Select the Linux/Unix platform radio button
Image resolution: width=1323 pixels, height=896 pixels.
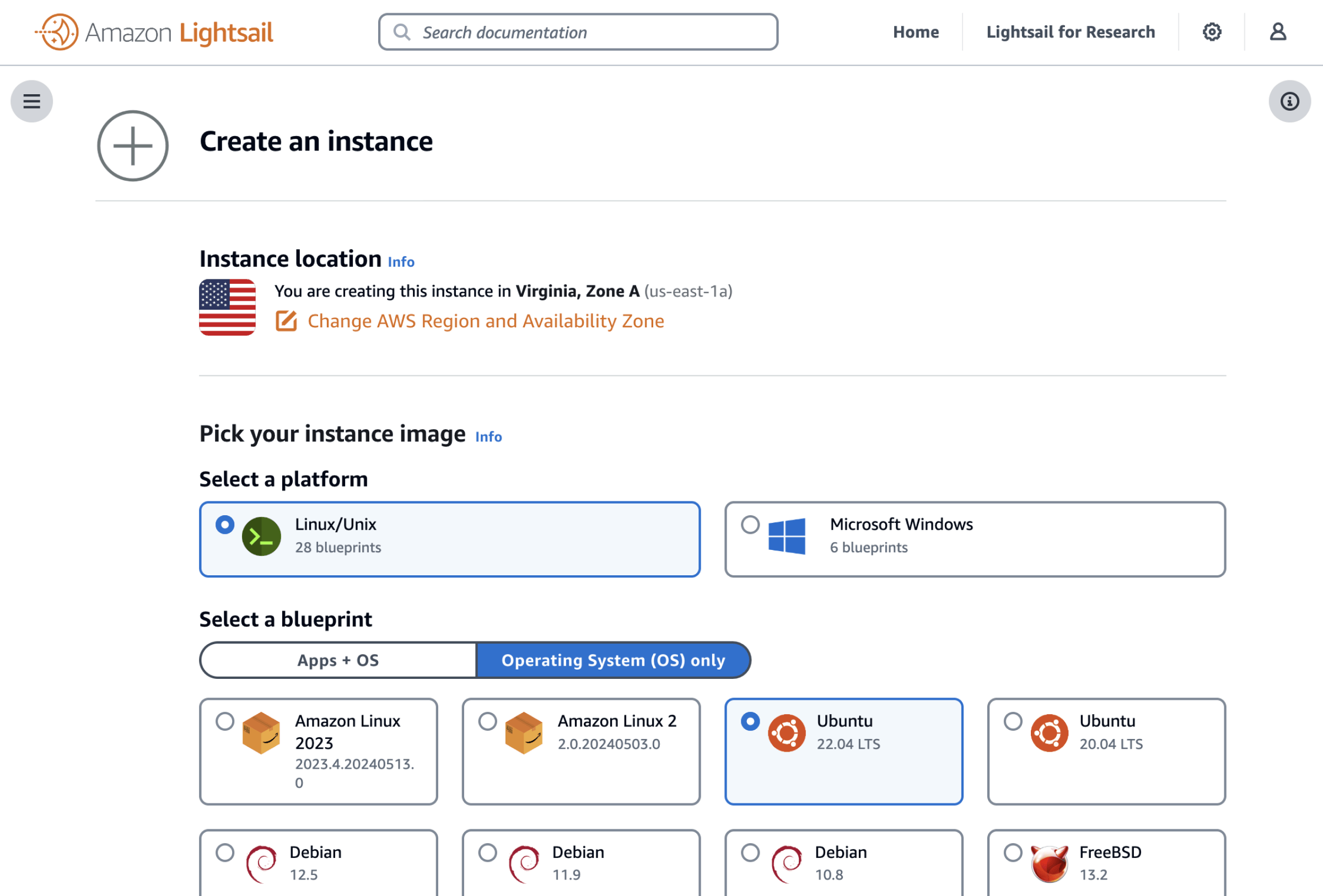point(225,524)
